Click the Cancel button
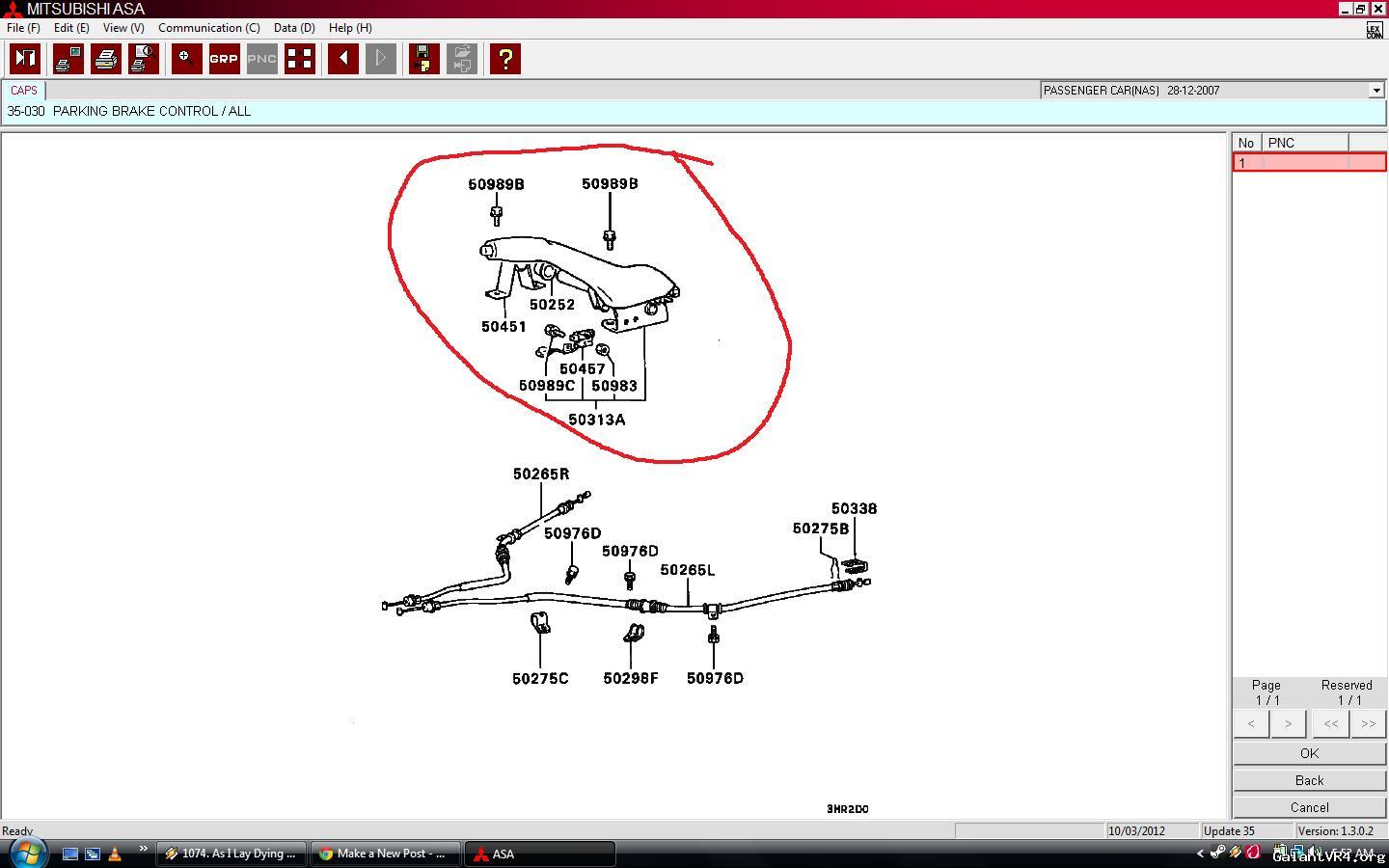 (x=1309, y=807)
